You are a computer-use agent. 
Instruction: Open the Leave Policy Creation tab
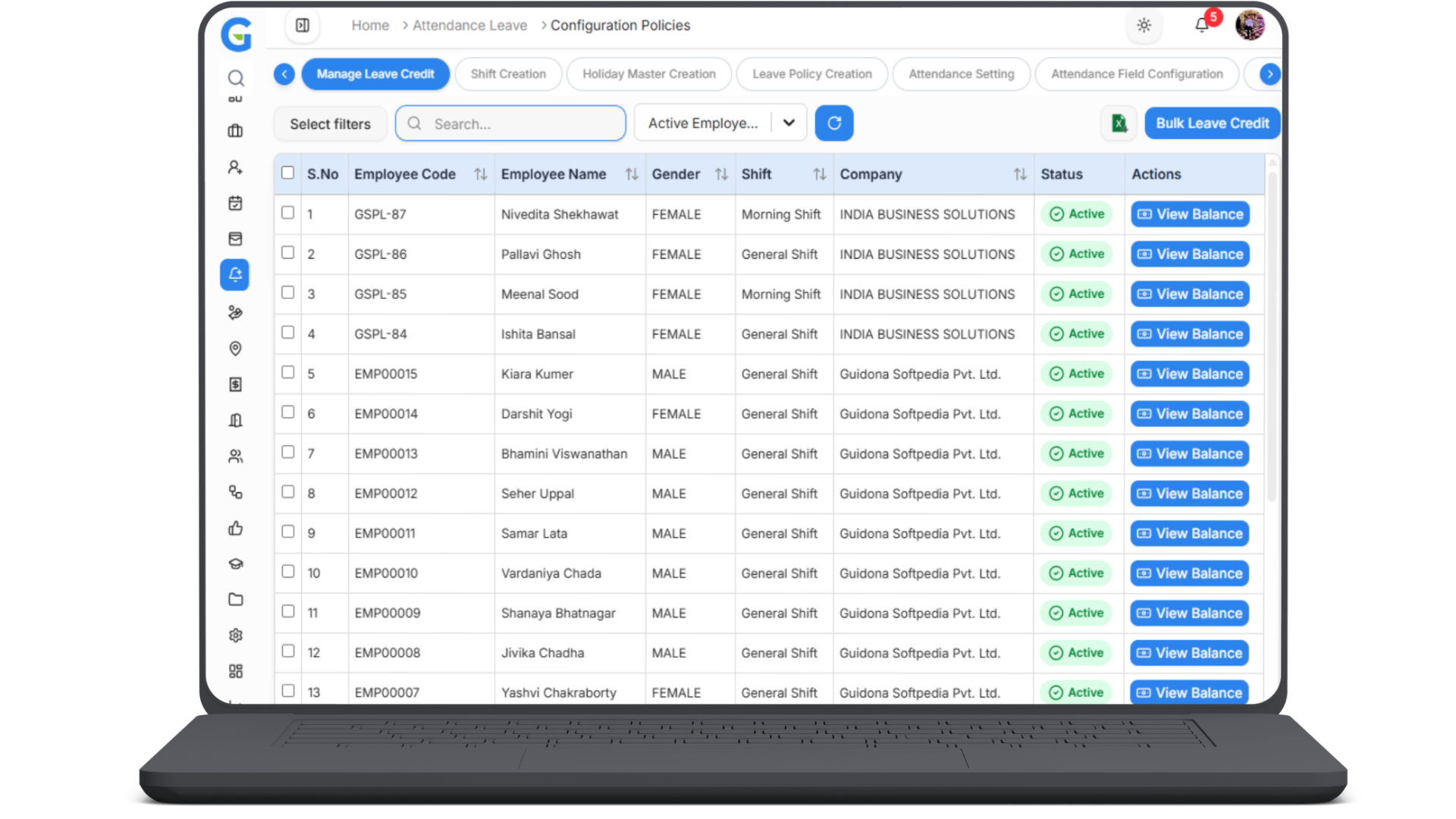tap(811, 74)
